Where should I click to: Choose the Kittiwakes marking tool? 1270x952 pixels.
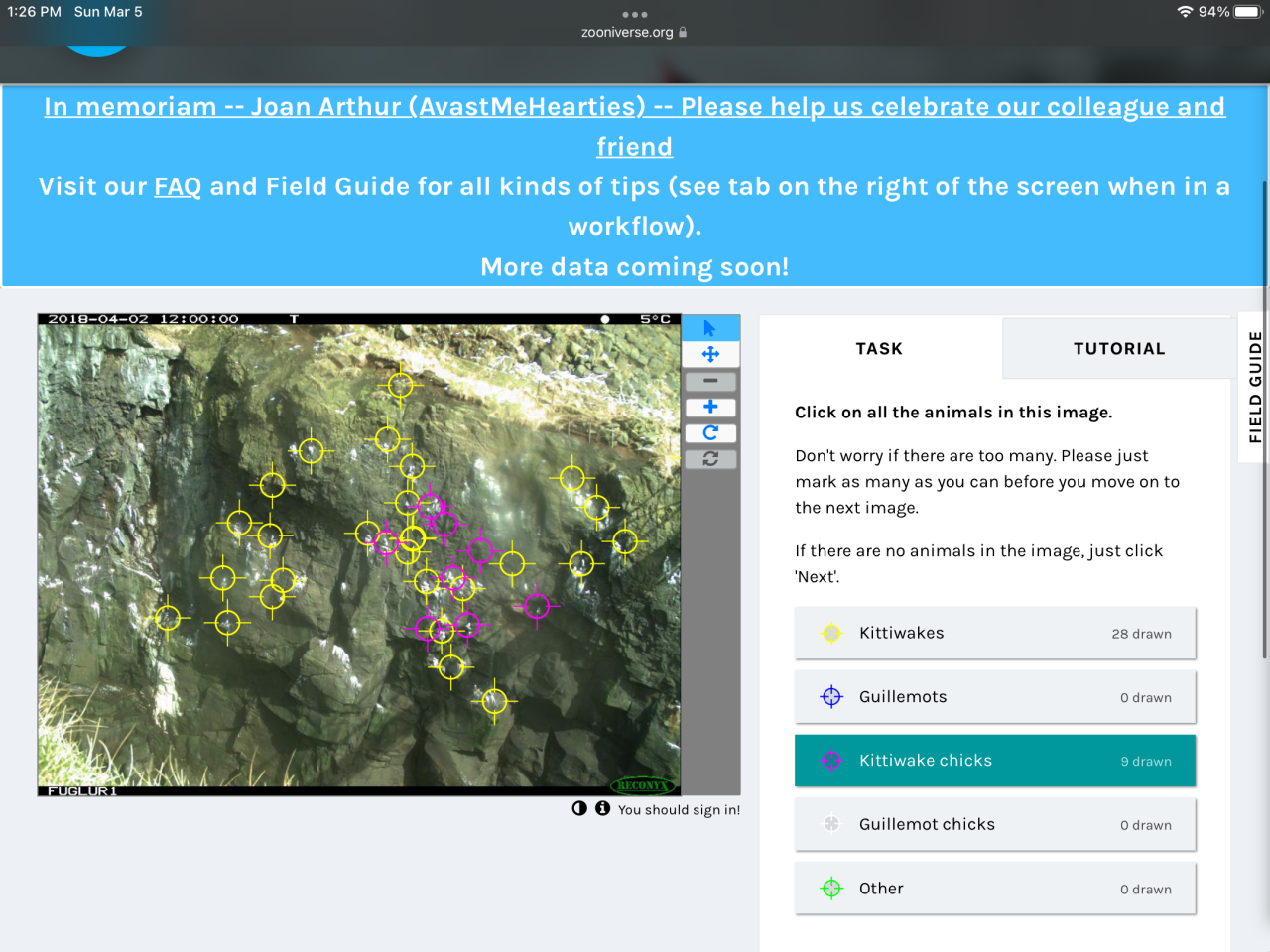point(995,633)
